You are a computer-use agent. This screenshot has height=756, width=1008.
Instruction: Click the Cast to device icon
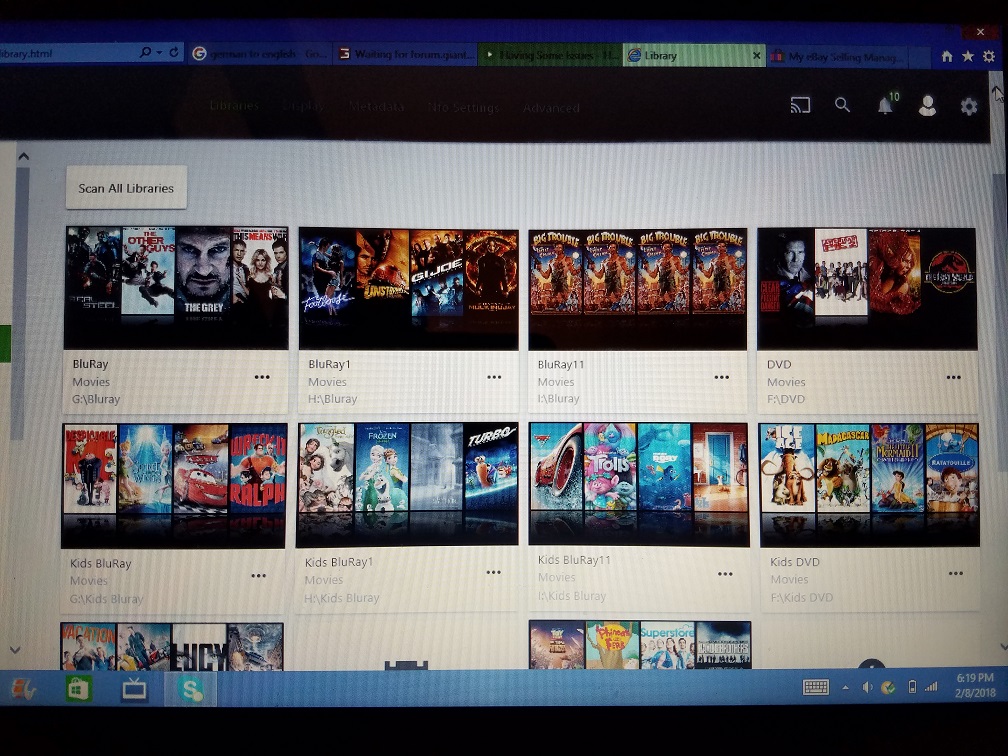[800, 105]
